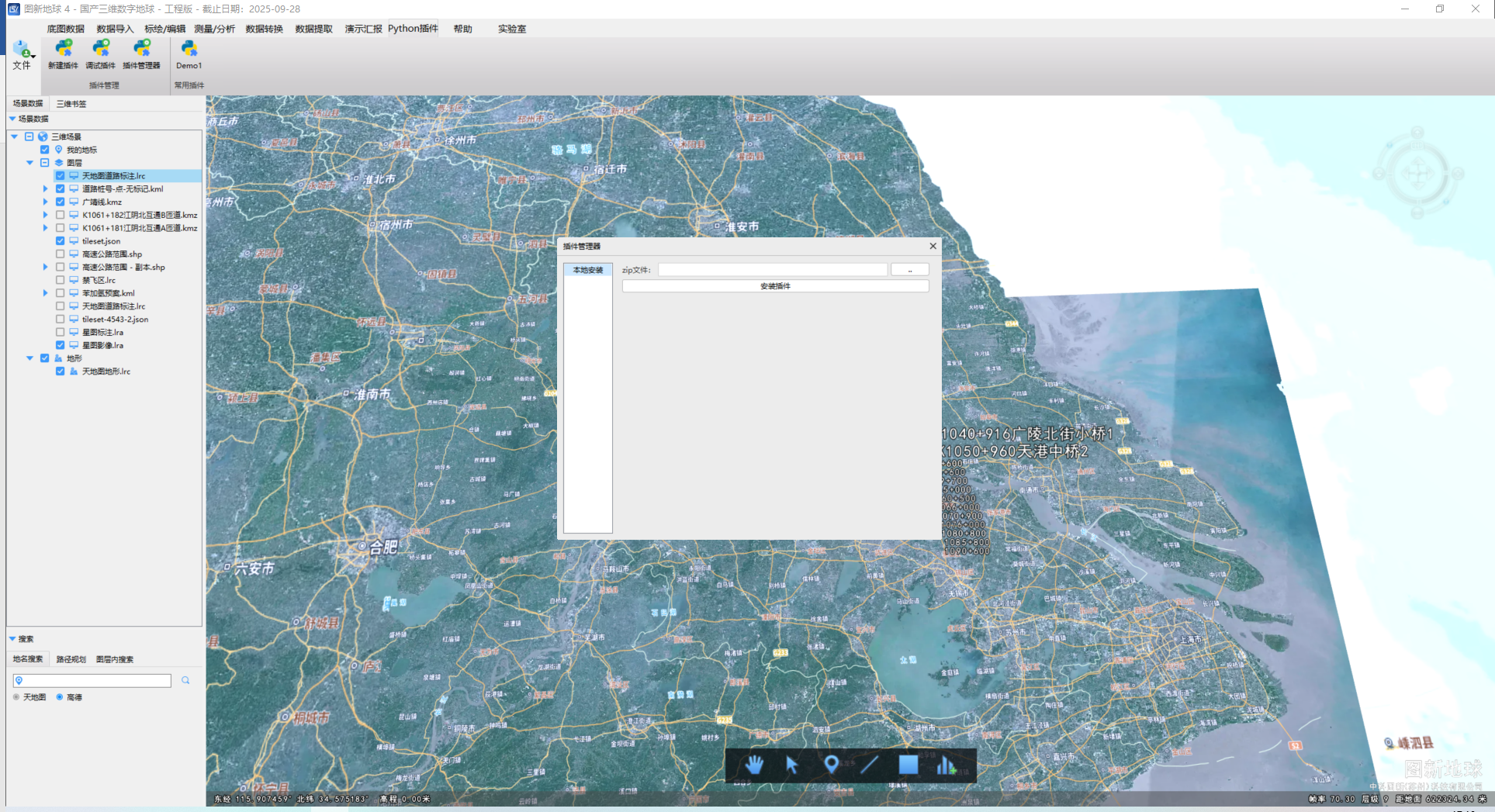Open the 测量/分析 ribbon tab
The image size is (1495, 812).
[215, 29]
